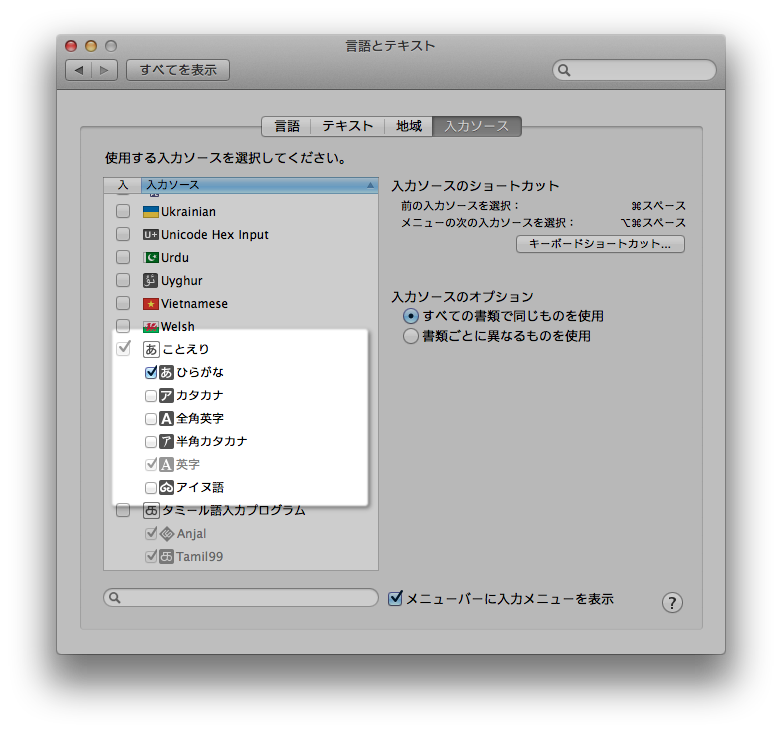
Task: Click the Tamil99 label
Action: [x=199, y=556]
